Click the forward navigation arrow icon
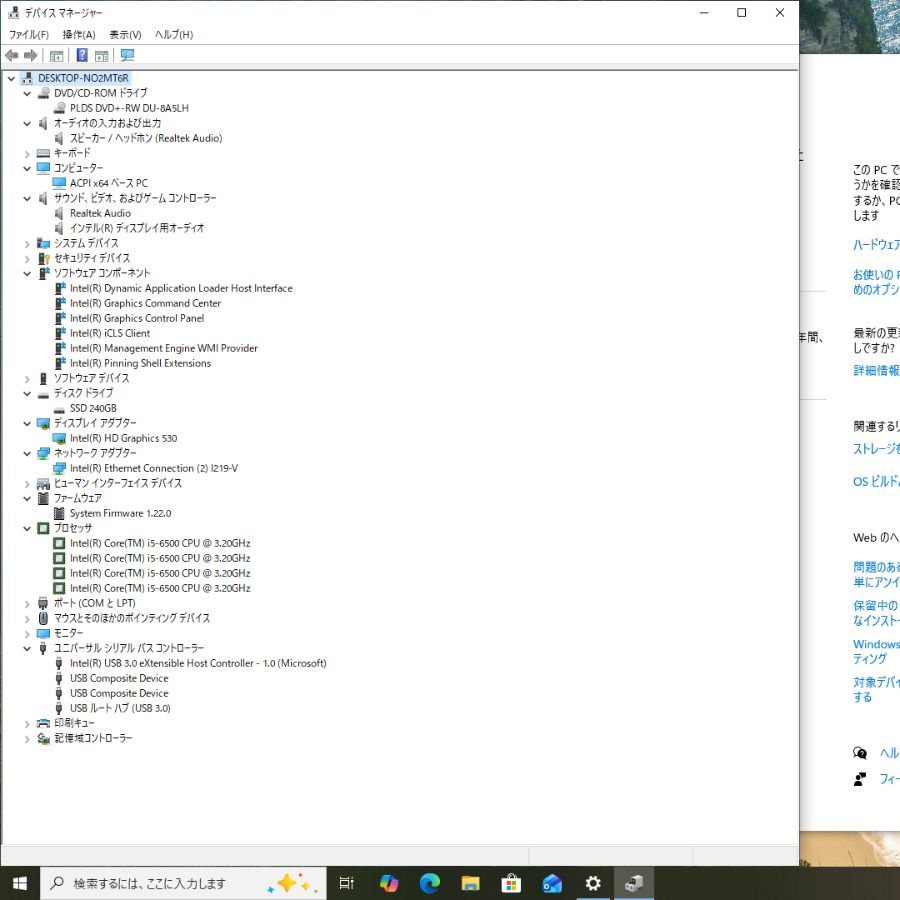This screenshot has width=900, height=900. pyautogui.click(x=30, y=55)
